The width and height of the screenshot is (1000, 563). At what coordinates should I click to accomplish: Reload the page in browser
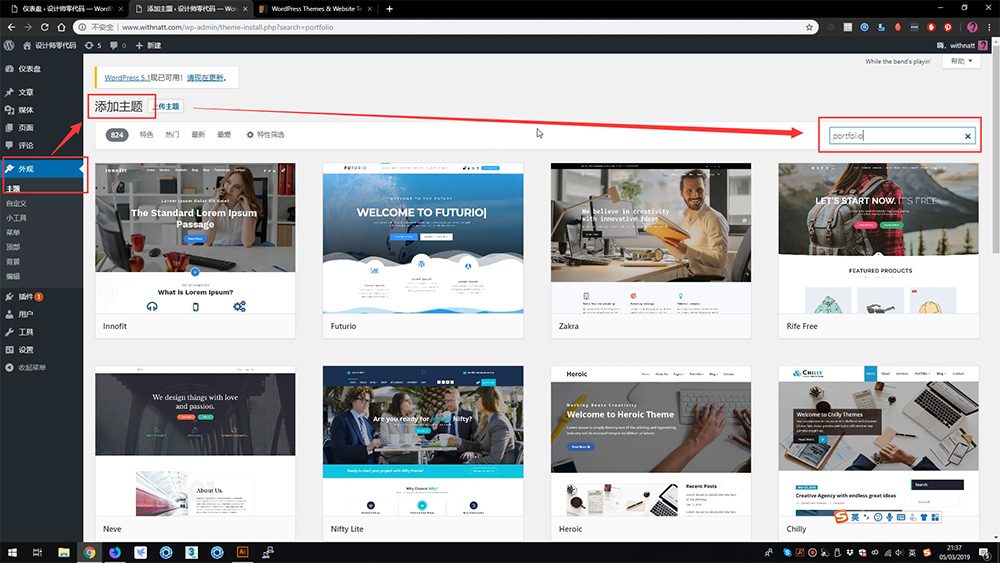coord(45,27)
